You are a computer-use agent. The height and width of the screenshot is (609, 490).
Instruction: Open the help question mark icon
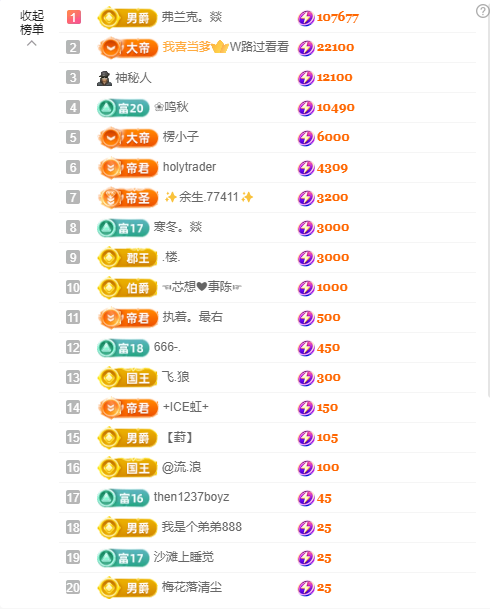[x=483, y=11]
